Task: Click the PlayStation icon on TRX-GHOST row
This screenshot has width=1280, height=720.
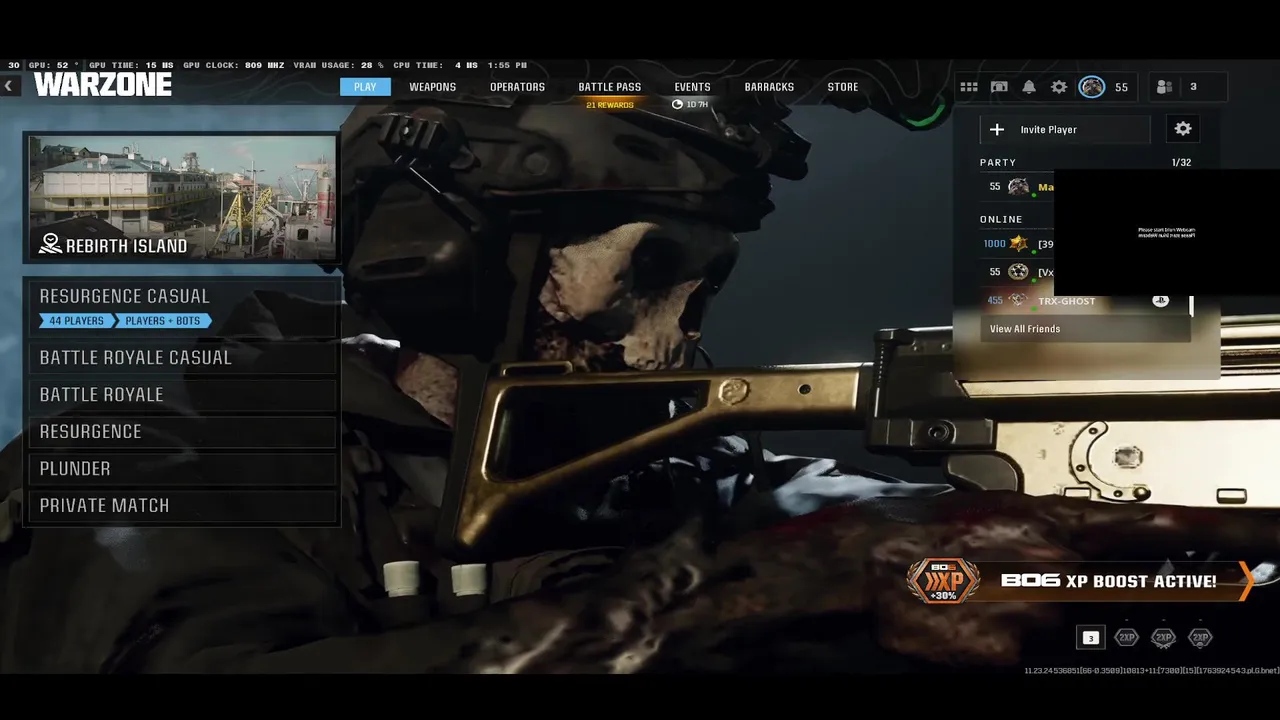Action: pyautogui.click(x=1160, y=300)
